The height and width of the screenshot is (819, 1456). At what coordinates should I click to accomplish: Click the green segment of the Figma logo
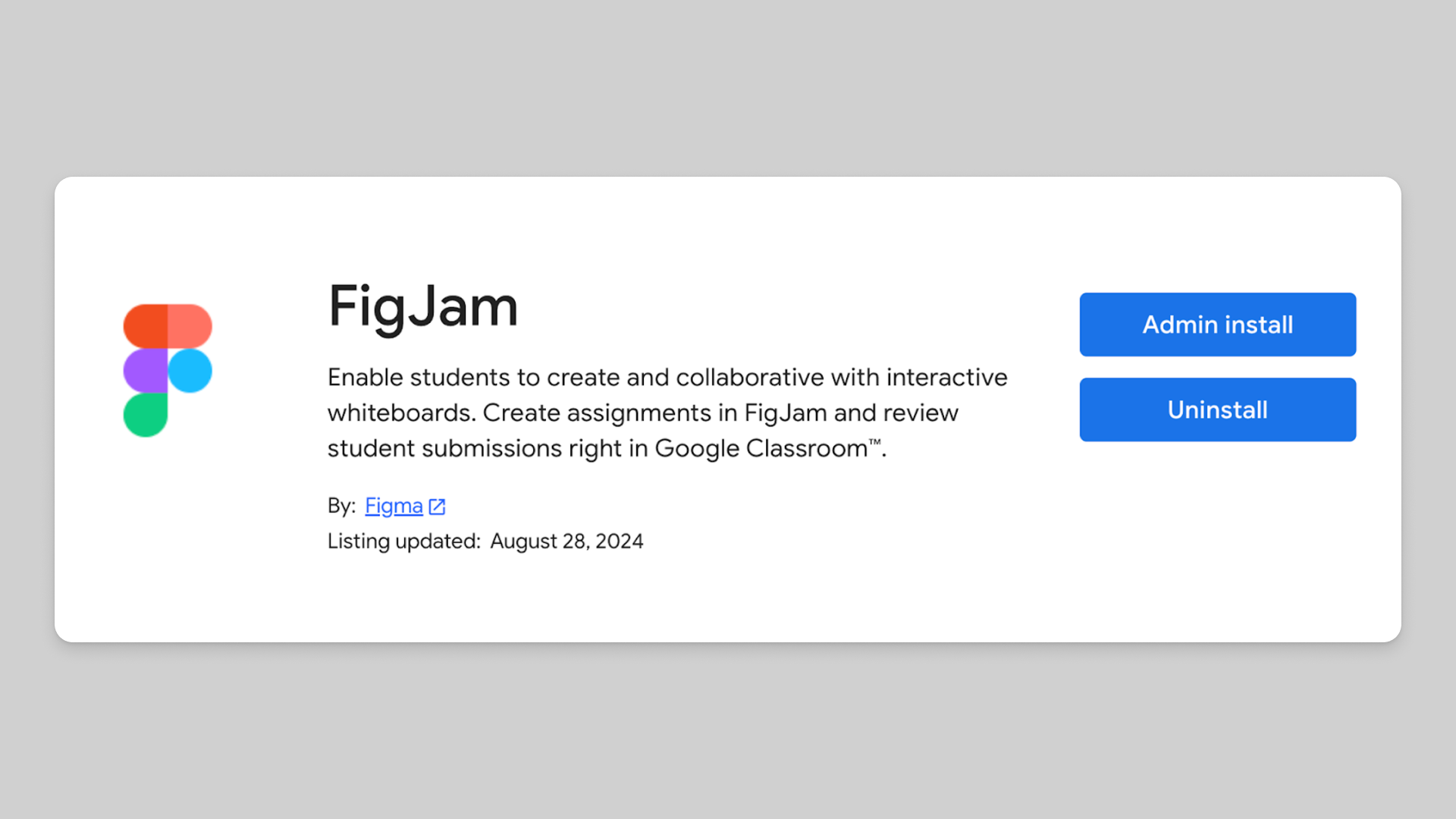pyautogui.click(x=145, y=415)
